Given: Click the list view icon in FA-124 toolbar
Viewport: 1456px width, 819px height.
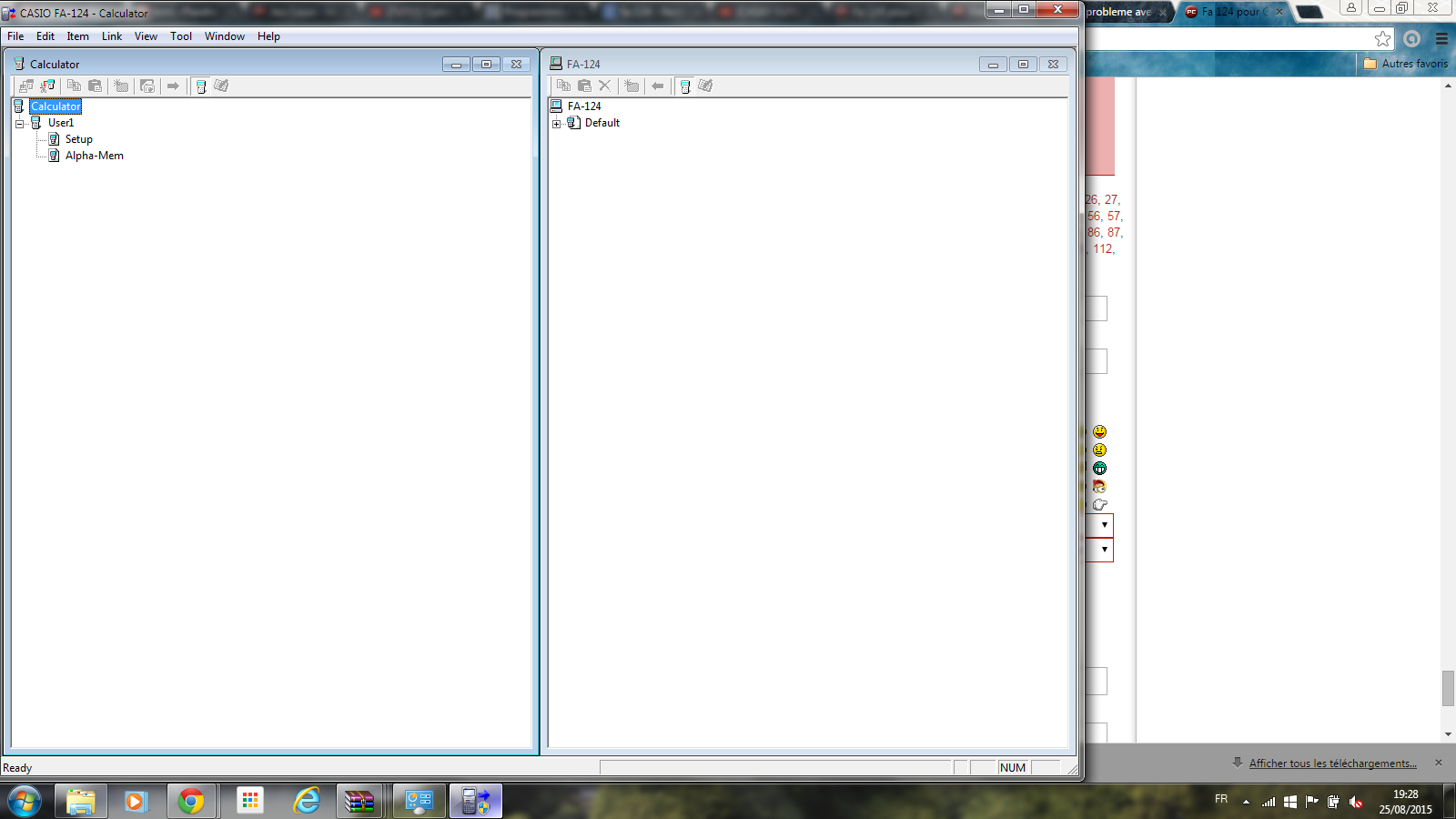Looking at the screenshot, I should pos(705,86).
